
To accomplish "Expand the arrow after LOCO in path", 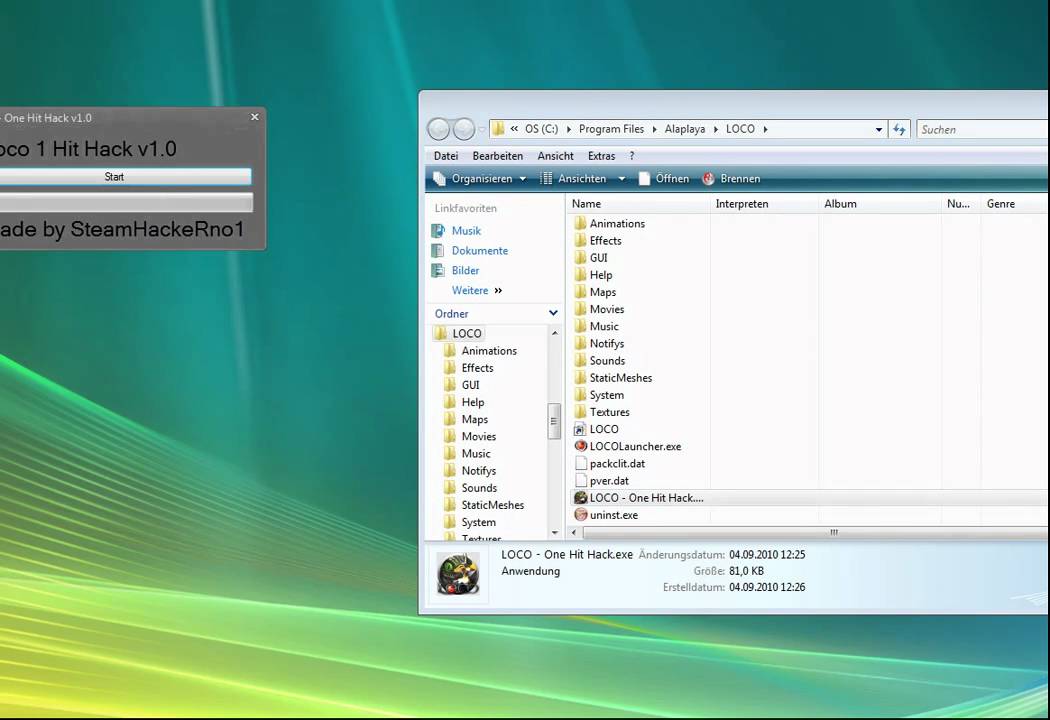I will (765, 129).
